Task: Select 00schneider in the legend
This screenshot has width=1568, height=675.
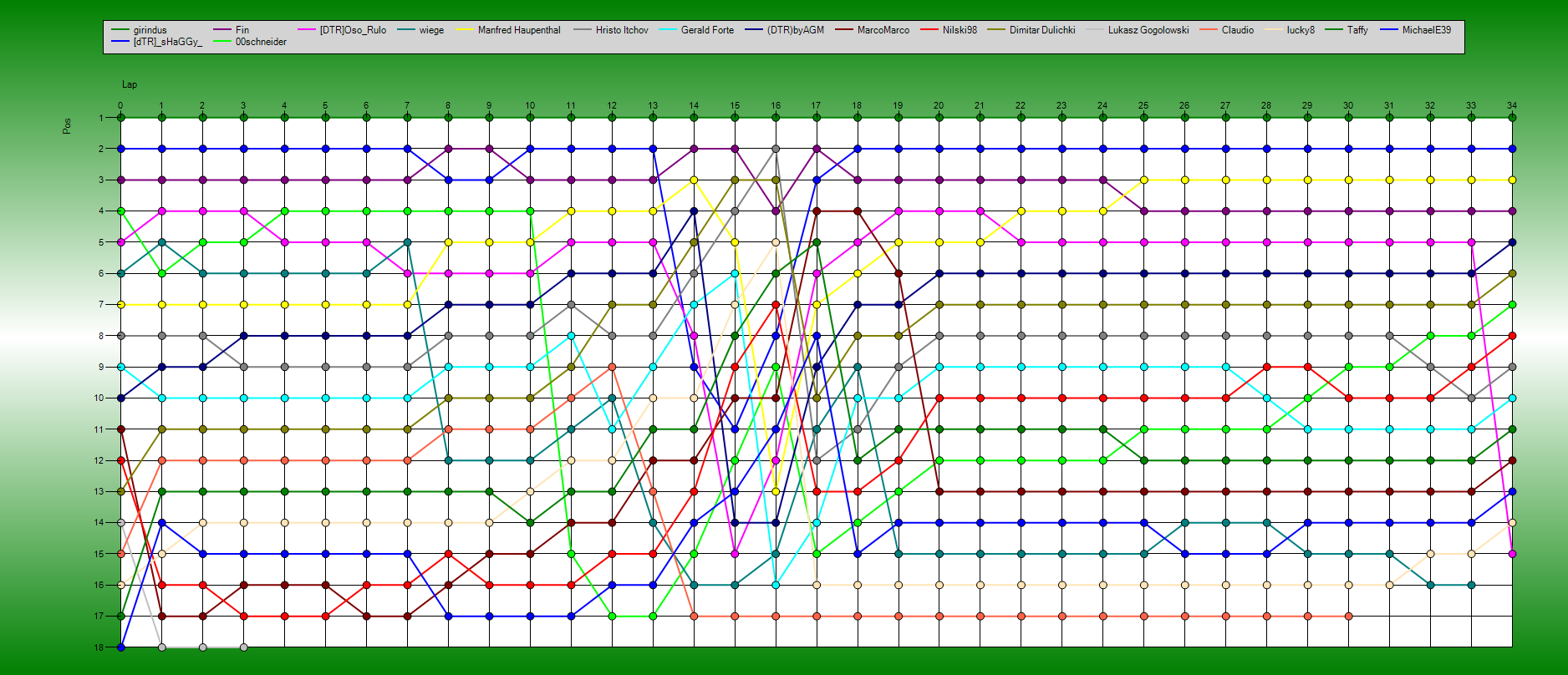Action: (261, 42)
